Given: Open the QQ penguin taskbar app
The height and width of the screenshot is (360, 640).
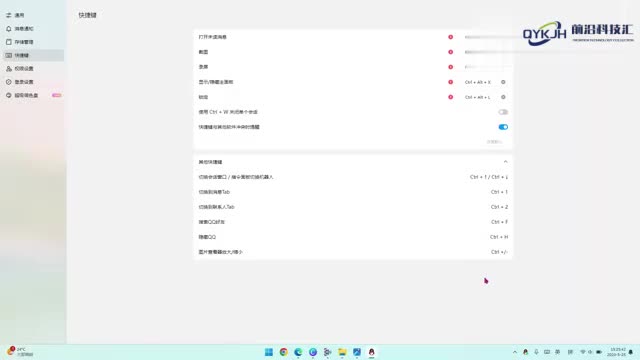Looking at the screenshot, I should click(371, 352).
